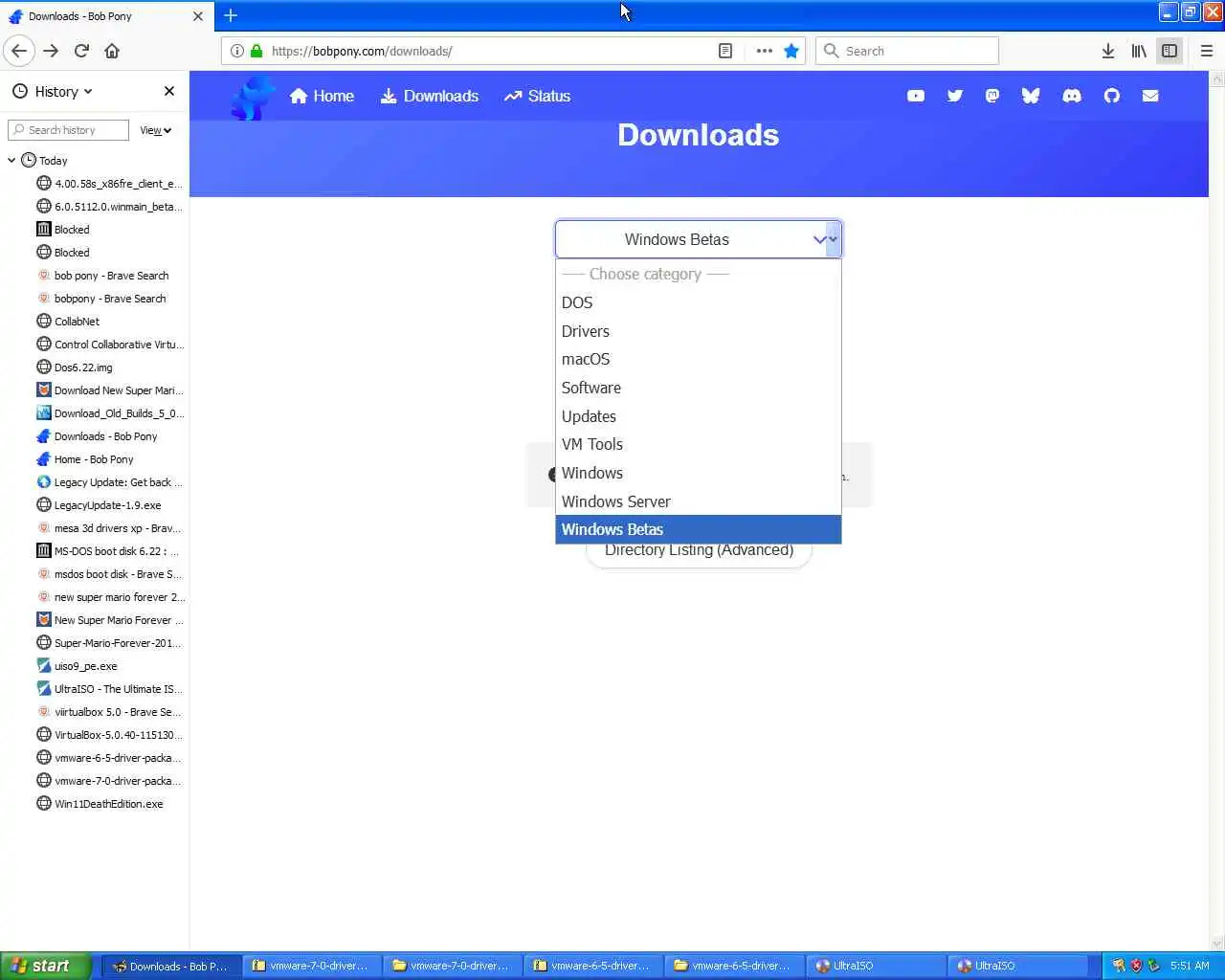Viewport: 1225px width, 980px height.
Task: Open Bob Pony YouTube icon
Action: [x=916, y=96]
